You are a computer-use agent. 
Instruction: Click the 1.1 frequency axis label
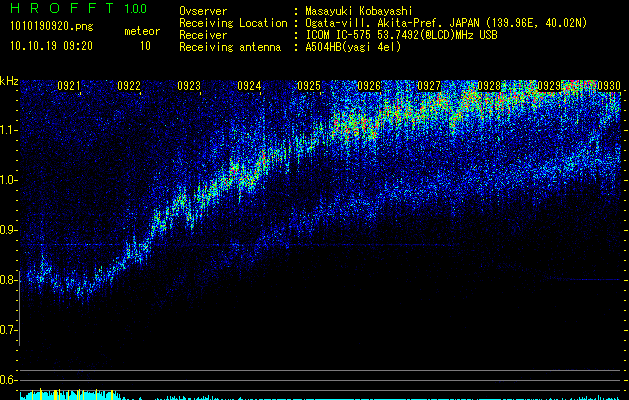click(x=8, y=130)
